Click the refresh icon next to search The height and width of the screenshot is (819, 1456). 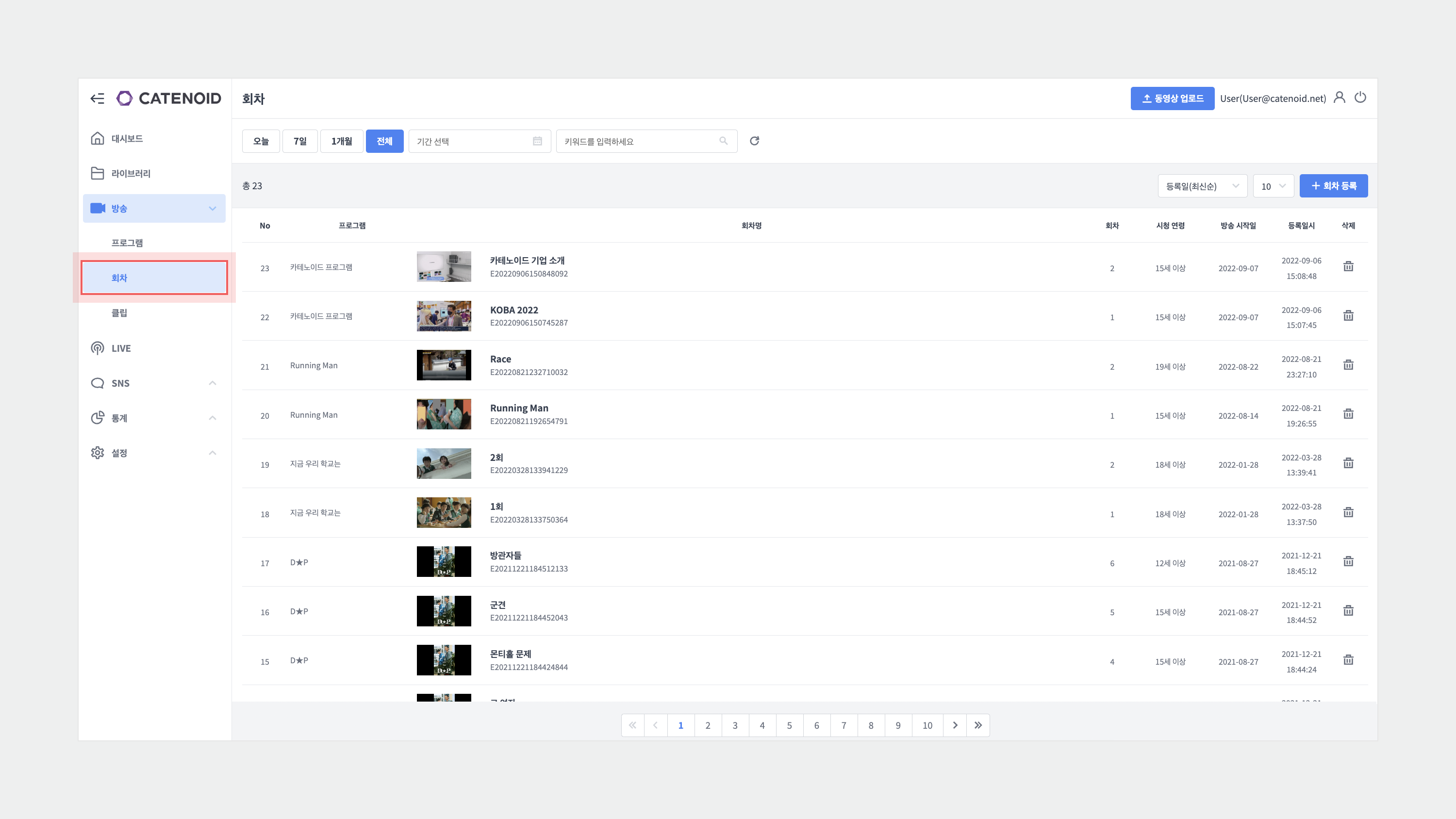coord(754,141)
